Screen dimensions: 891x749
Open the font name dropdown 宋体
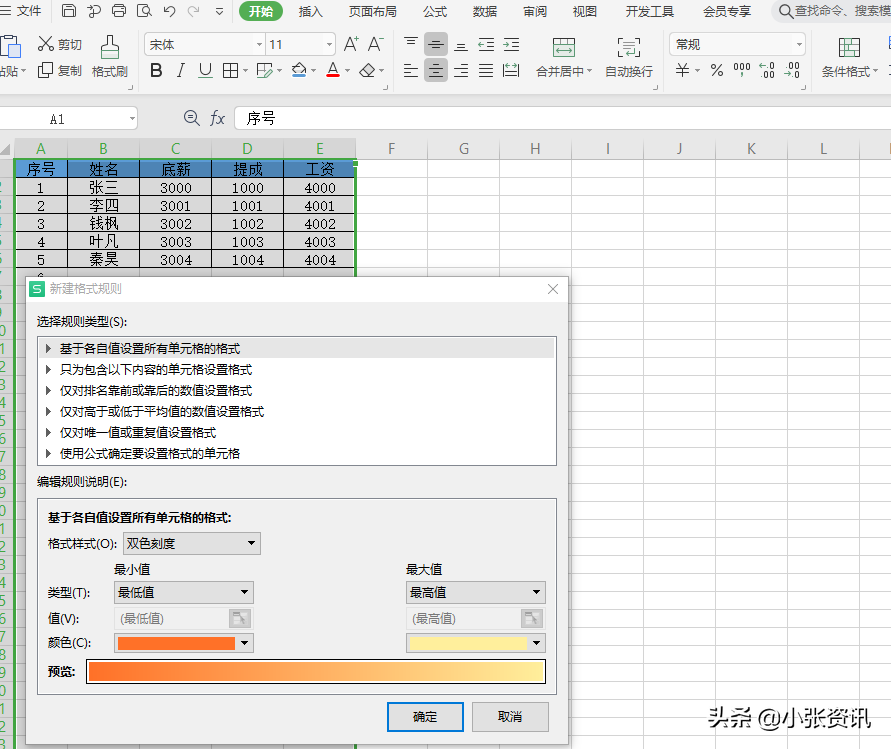pyautogui.click(x=259, y=44)
